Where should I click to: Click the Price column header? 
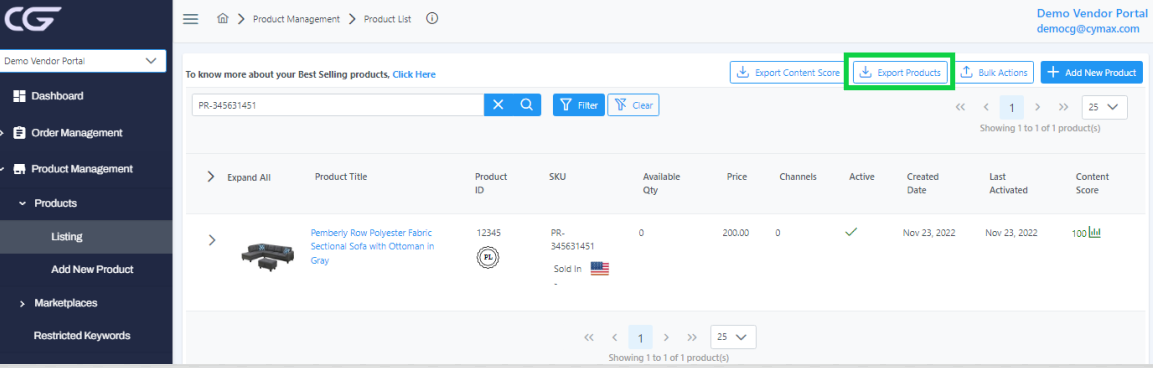(x=738, y=177)
